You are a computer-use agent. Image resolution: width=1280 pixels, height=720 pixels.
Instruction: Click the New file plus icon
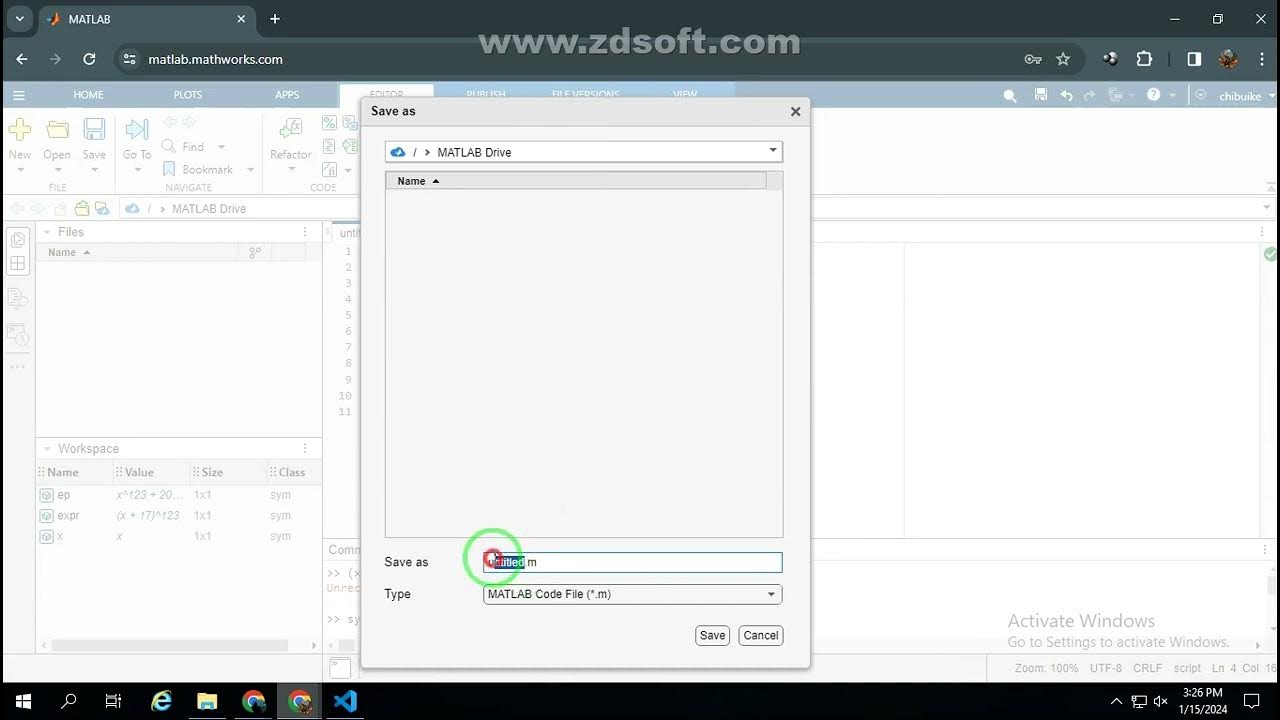tap(20, 129)
